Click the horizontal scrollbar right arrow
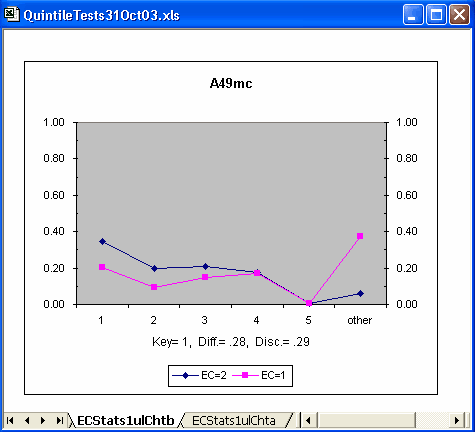Screen dimensions: 475x432 click(x=458, y=421)
